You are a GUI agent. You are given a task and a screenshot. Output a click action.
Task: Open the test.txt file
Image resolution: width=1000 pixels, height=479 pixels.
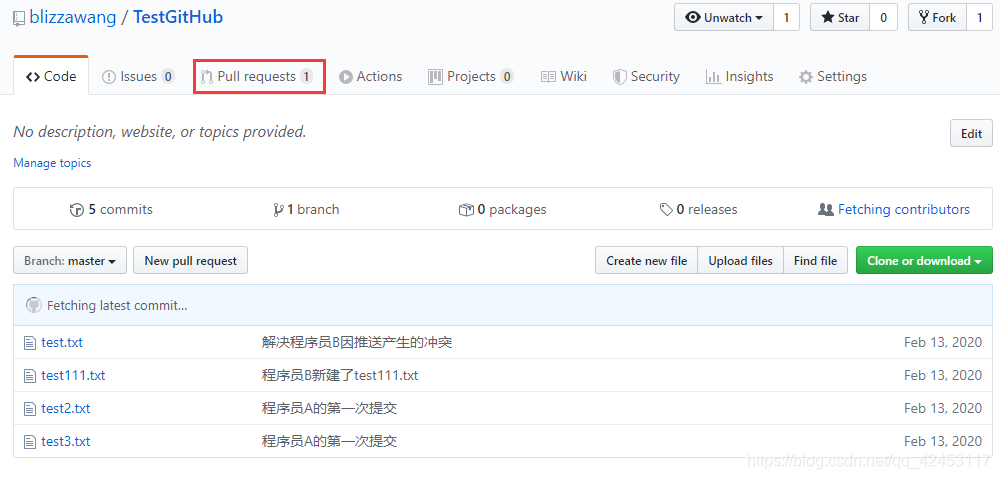pos(62,343)
